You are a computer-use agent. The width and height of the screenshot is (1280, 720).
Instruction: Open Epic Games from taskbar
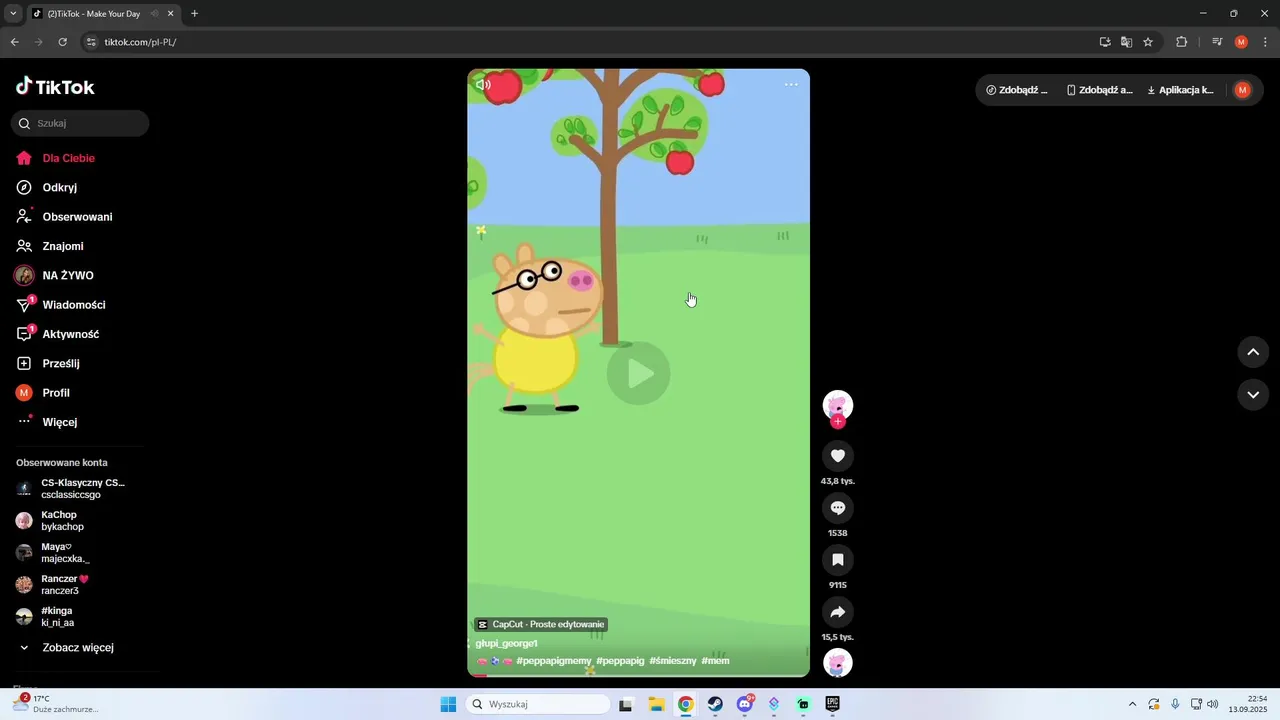832,704
